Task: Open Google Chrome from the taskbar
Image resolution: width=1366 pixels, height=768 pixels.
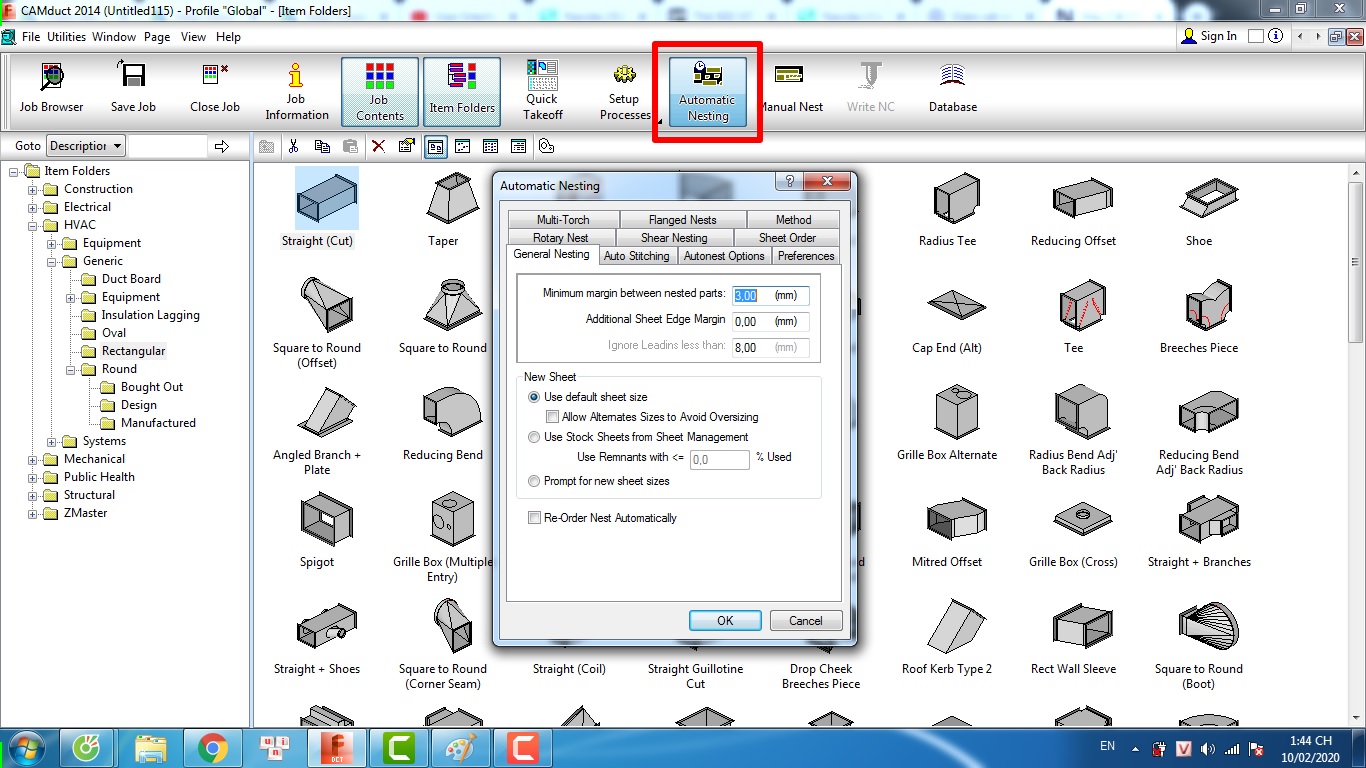Action: pos(212,747)
